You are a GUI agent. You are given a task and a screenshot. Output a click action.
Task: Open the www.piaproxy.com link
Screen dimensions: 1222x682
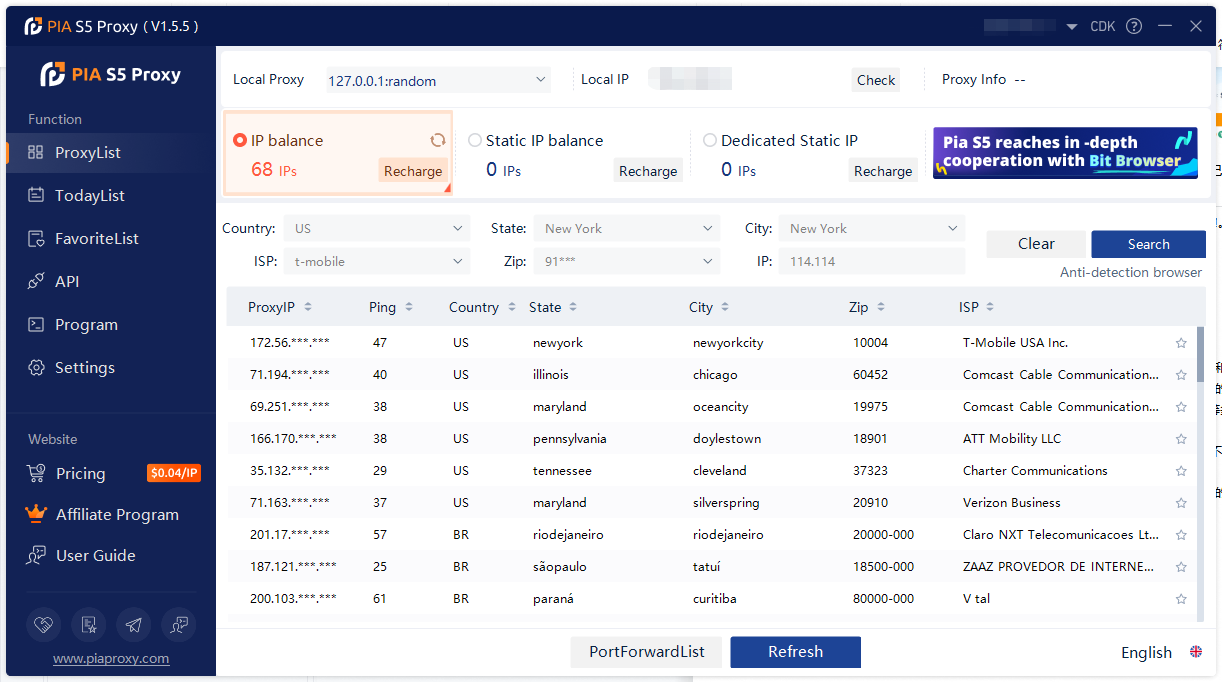click(111, 659)
